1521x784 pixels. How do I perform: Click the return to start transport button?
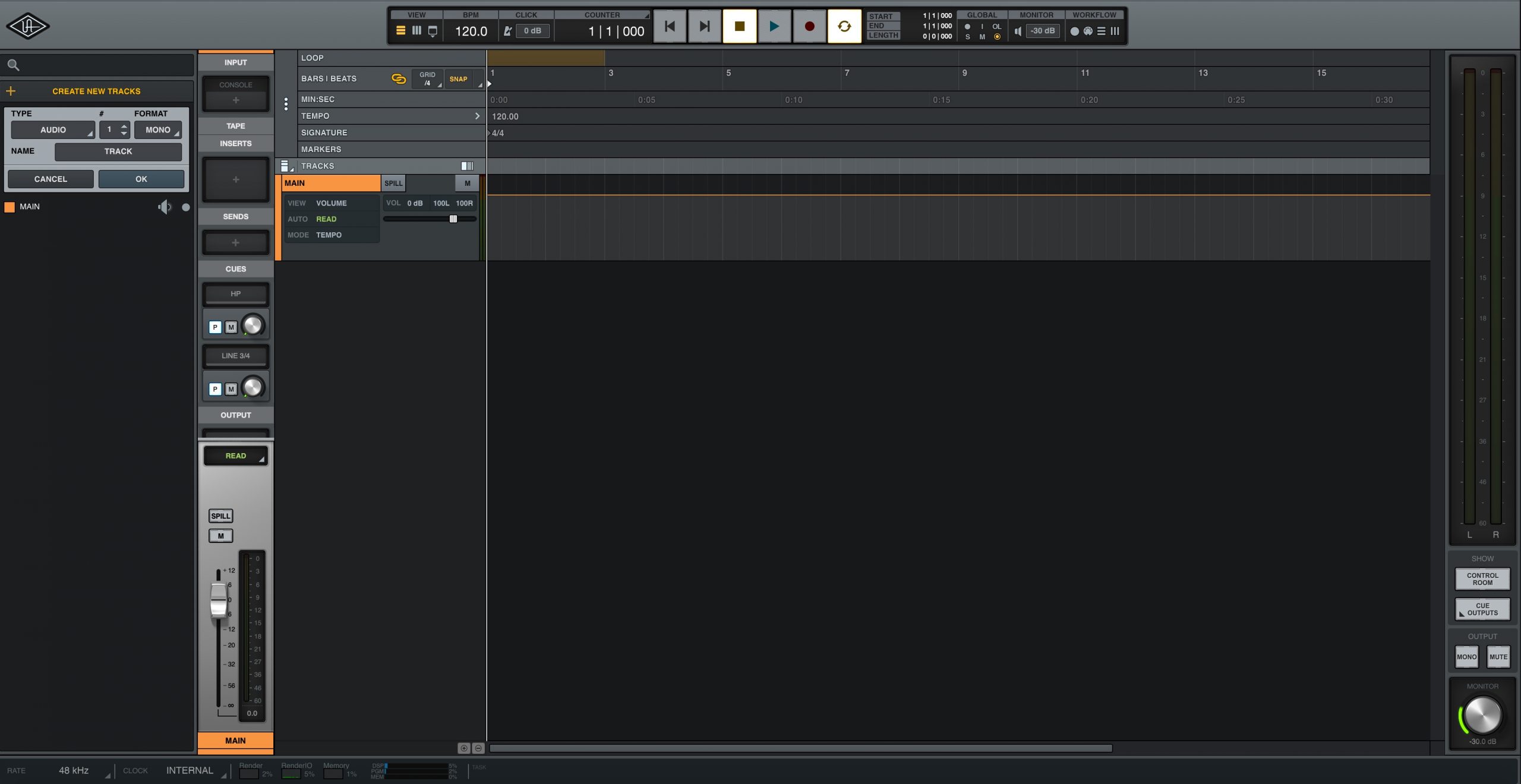pyautogui.click(x=670, y=26)
